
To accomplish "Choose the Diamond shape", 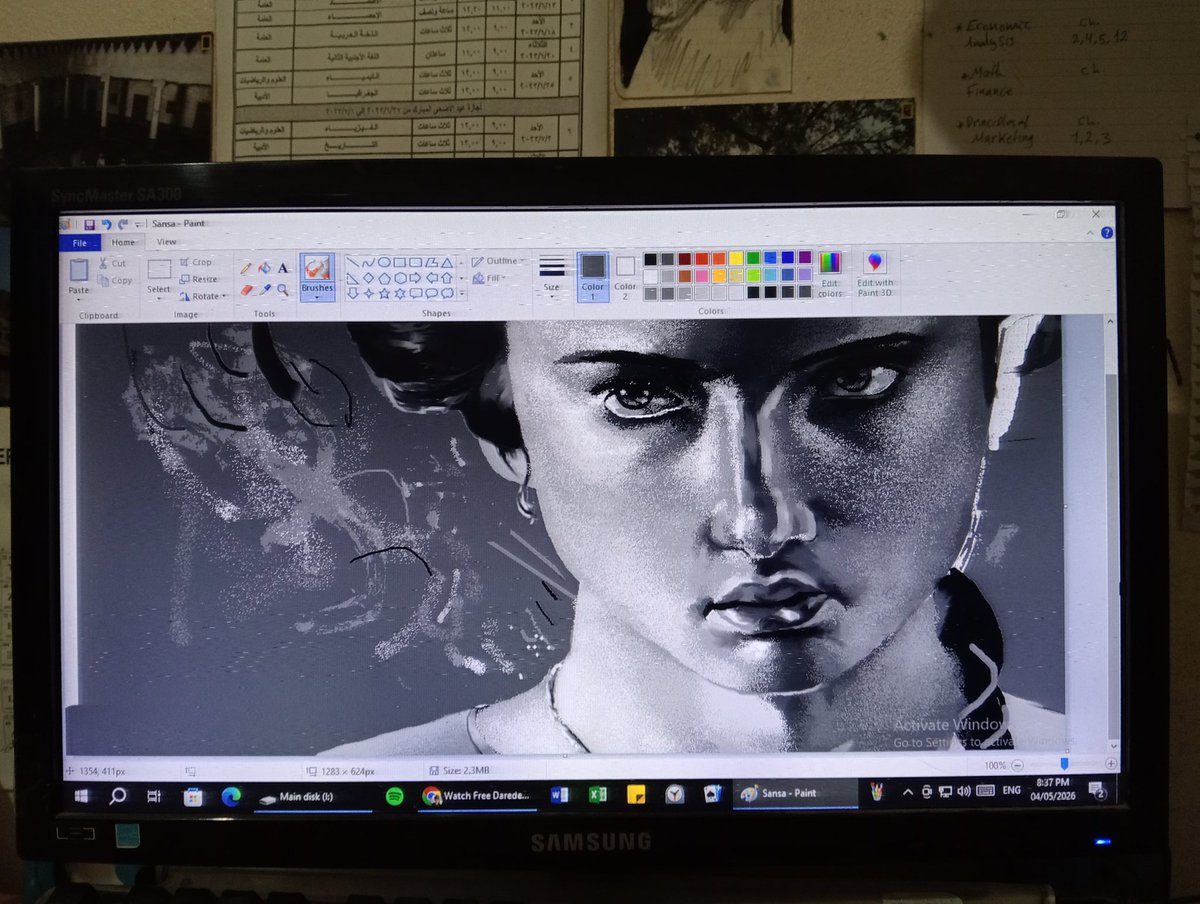I will pos(368,278).
